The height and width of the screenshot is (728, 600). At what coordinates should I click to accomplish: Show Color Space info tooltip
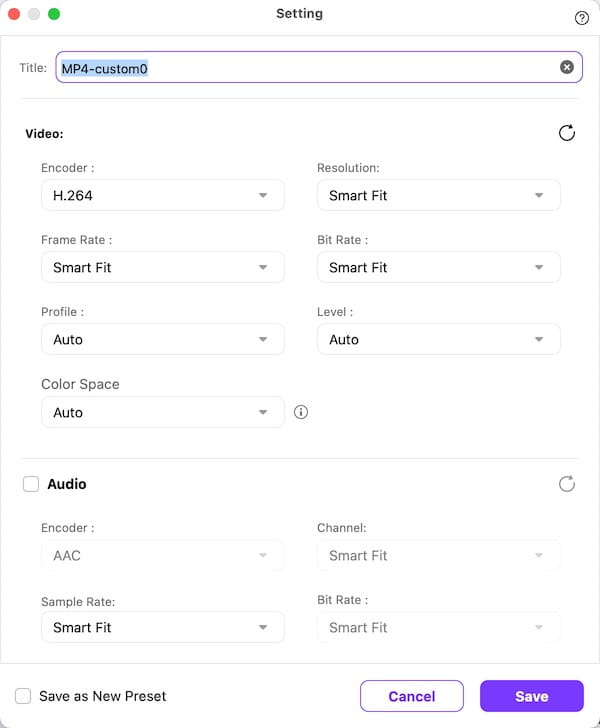pyautogui.click(x=301, y=412)
